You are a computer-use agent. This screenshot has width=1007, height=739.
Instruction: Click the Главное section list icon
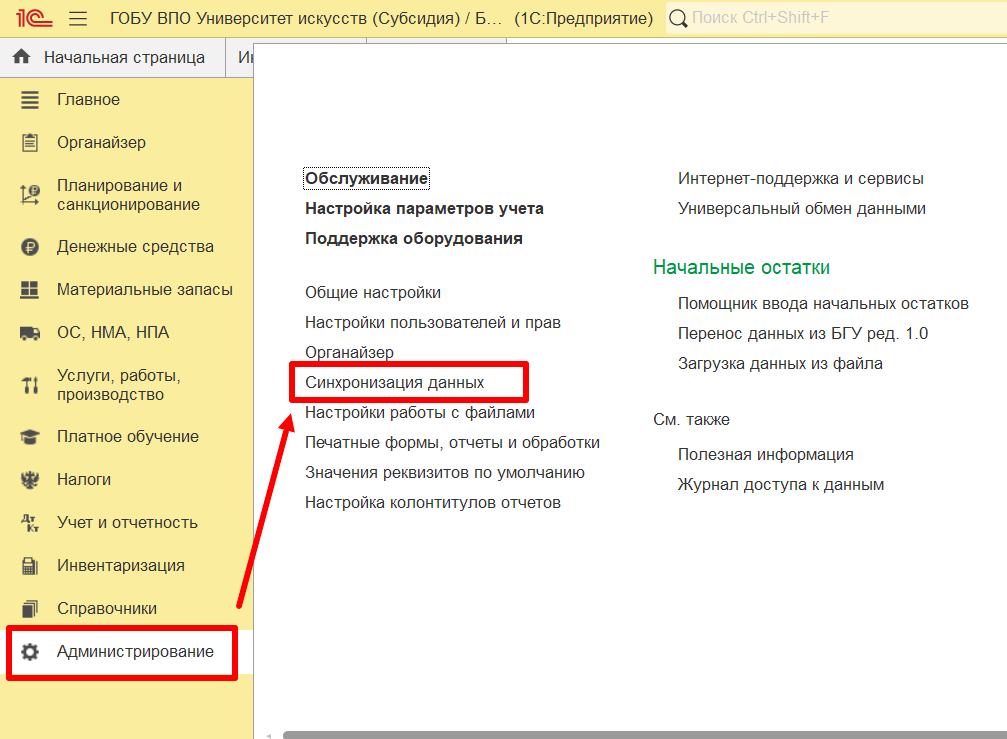(x=30, y=100)
